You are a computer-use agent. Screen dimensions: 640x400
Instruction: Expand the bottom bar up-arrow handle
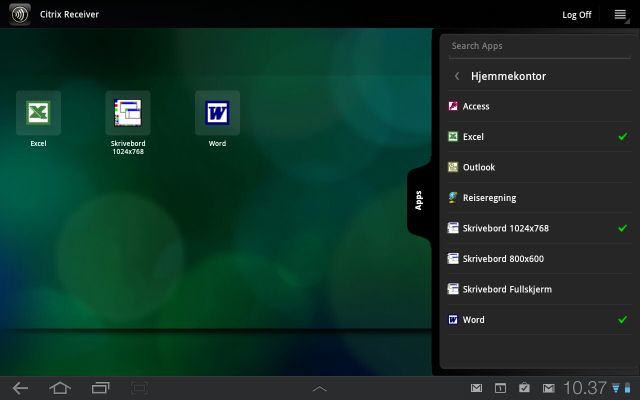point(319,388)
